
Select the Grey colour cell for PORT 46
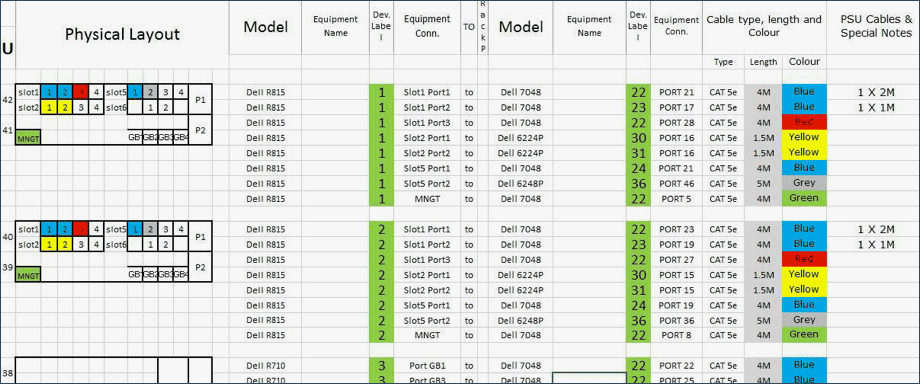[804, 183]
